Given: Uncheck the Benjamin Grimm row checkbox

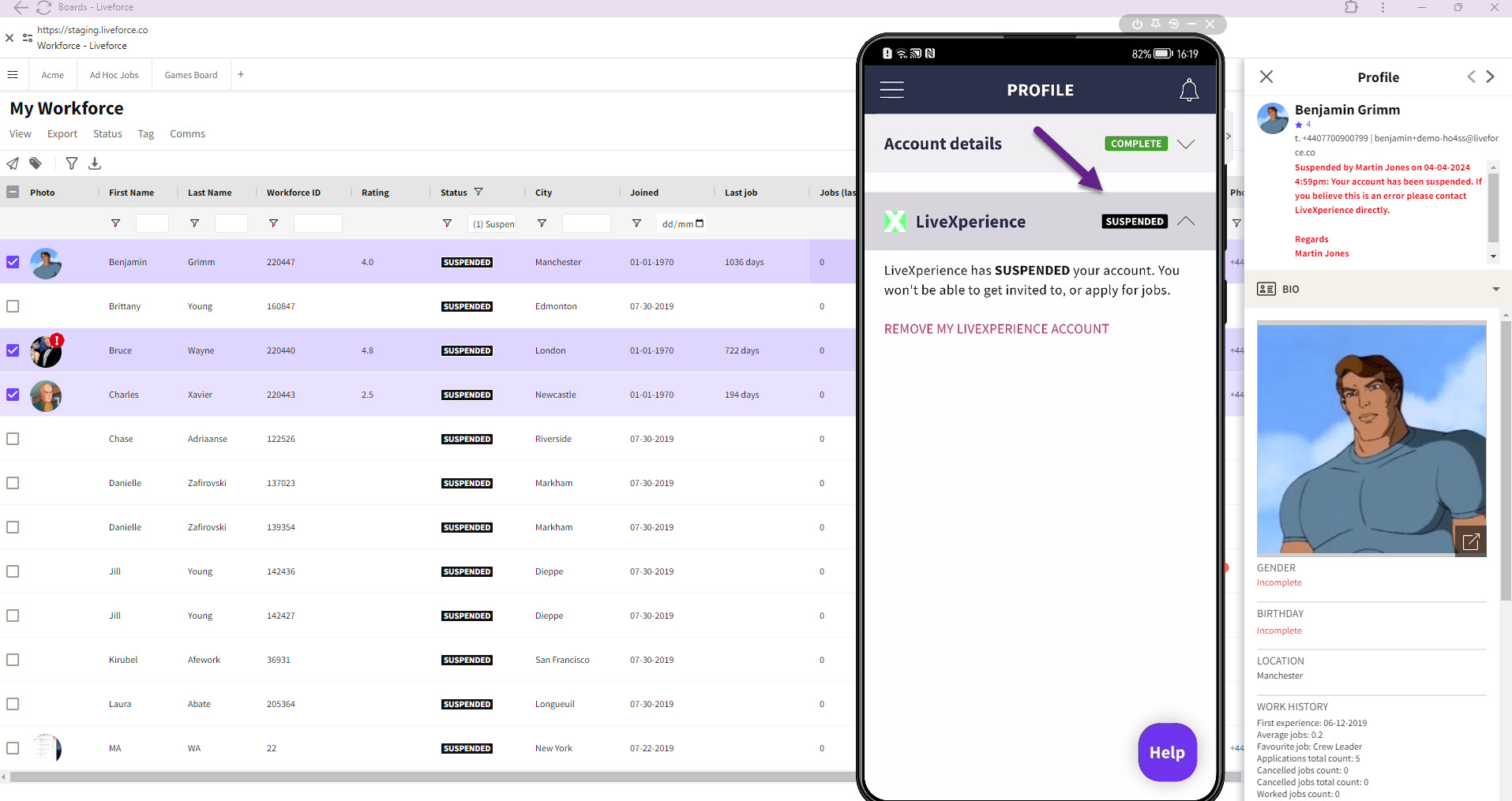Looking at the screenshot, I should (13, 262).
